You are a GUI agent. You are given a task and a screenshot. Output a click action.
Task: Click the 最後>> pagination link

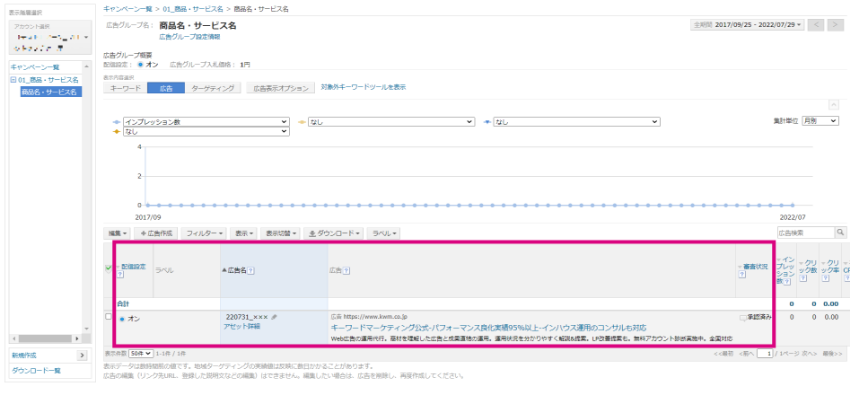click(x=832, y=353)
